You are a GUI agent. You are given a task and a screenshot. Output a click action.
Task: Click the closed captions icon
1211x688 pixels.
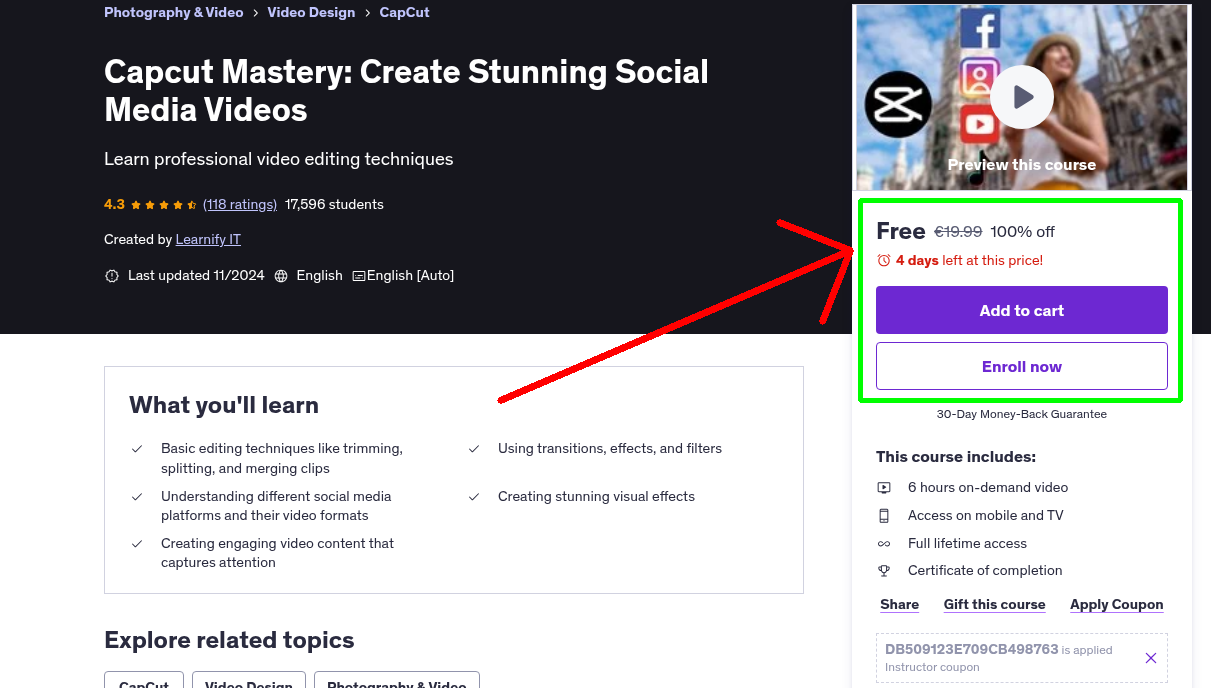click(359, 276)
